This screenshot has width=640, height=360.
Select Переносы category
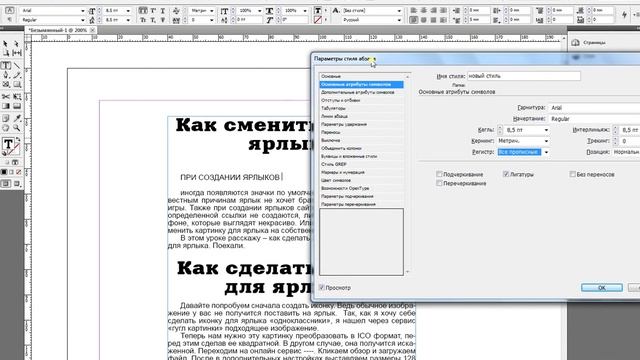(361, 132)
